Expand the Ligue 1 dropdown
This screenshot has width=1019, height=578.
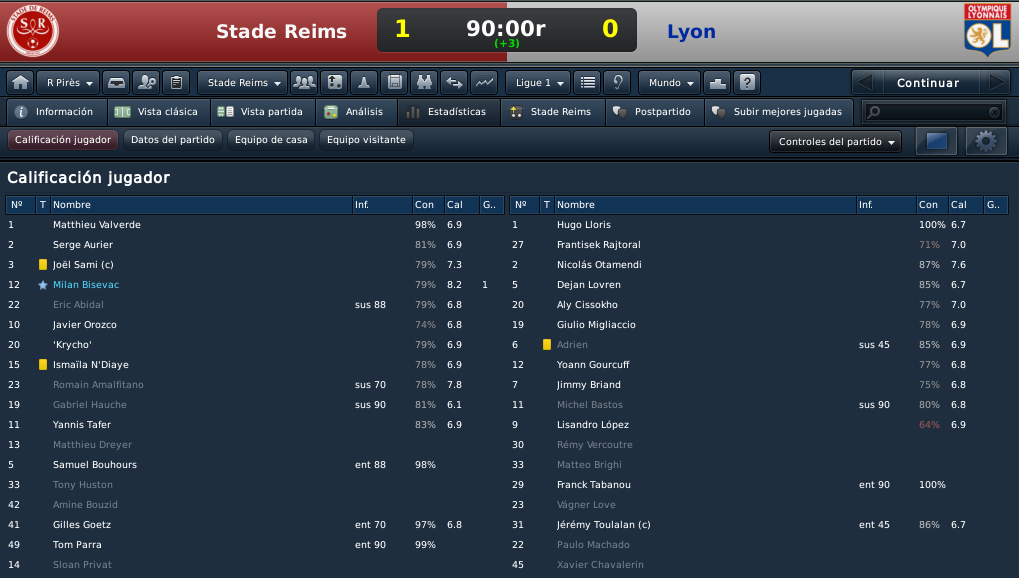click(x=538, y=83)
